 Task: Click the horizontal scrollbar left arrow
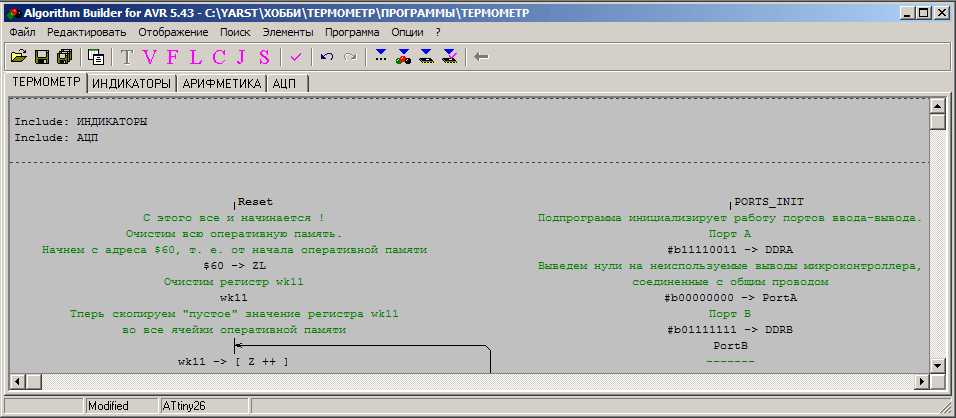(18, 381)
